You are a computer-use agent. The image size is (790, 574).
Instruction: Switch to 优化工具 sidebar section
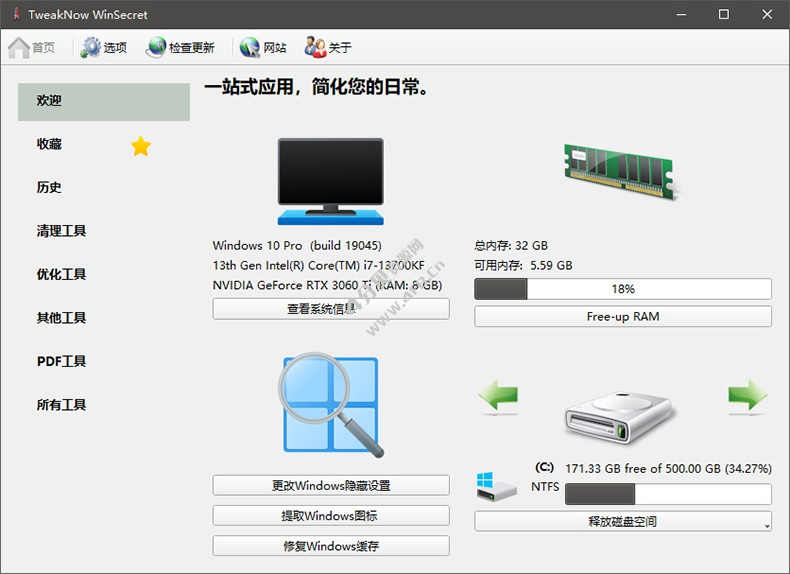tap(62, 274)
